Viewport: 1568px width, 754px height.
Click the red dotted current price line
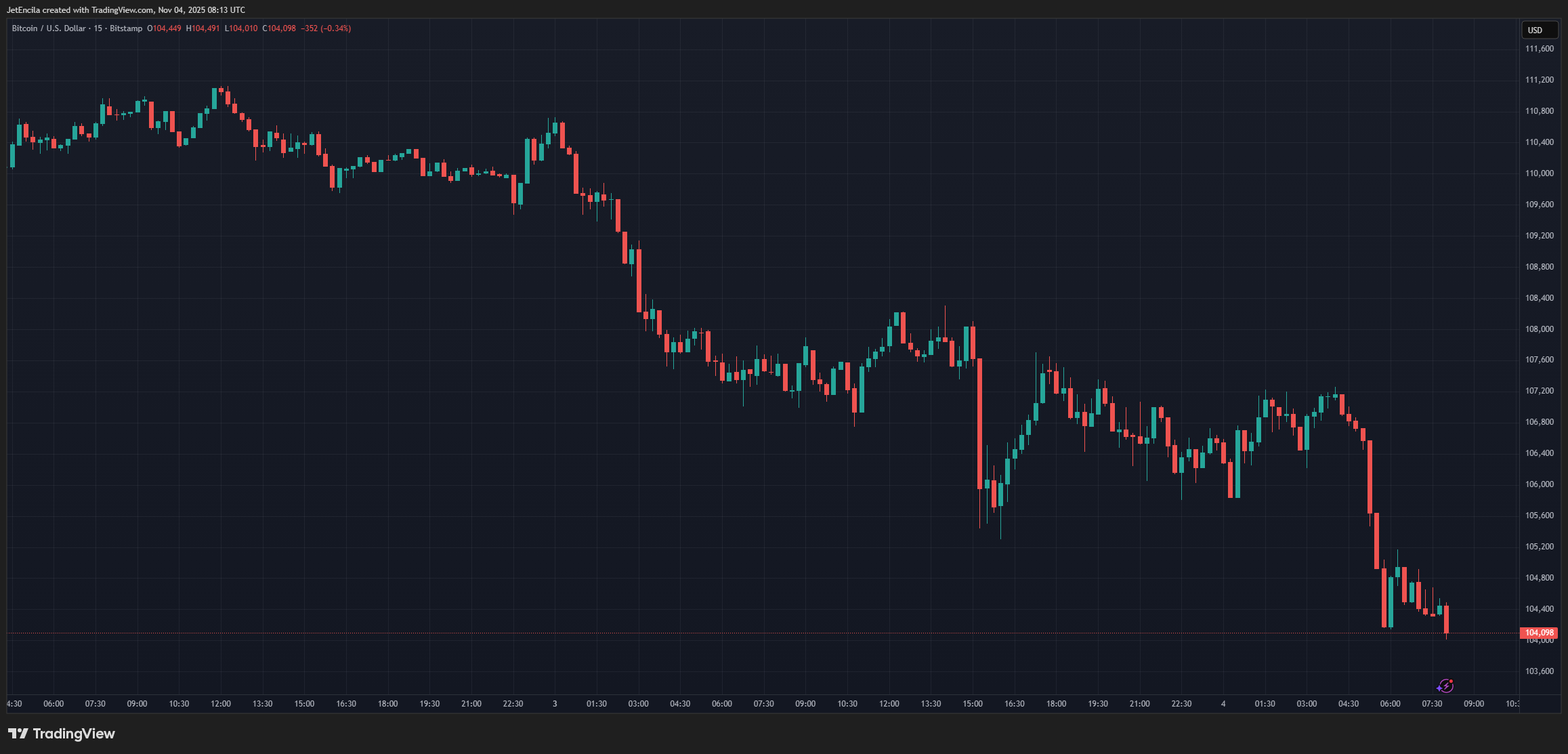pyautogui.click(x=677, y=633)
